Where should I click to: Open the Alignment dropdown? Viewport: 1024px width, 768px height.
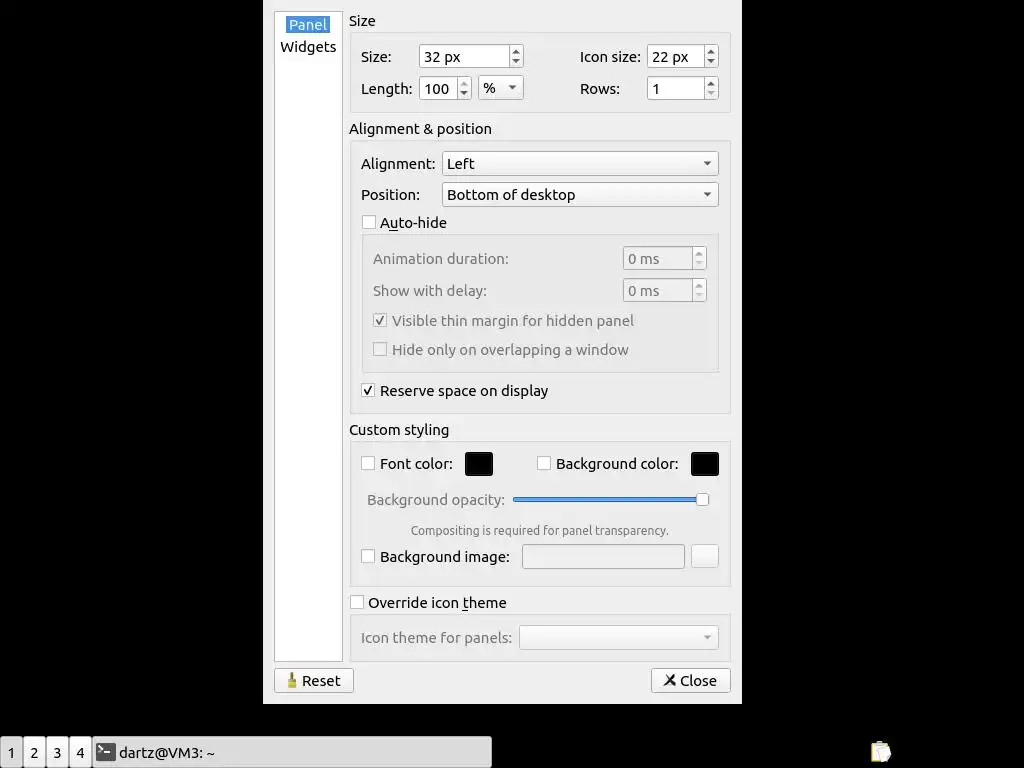[x=580, y=164]
